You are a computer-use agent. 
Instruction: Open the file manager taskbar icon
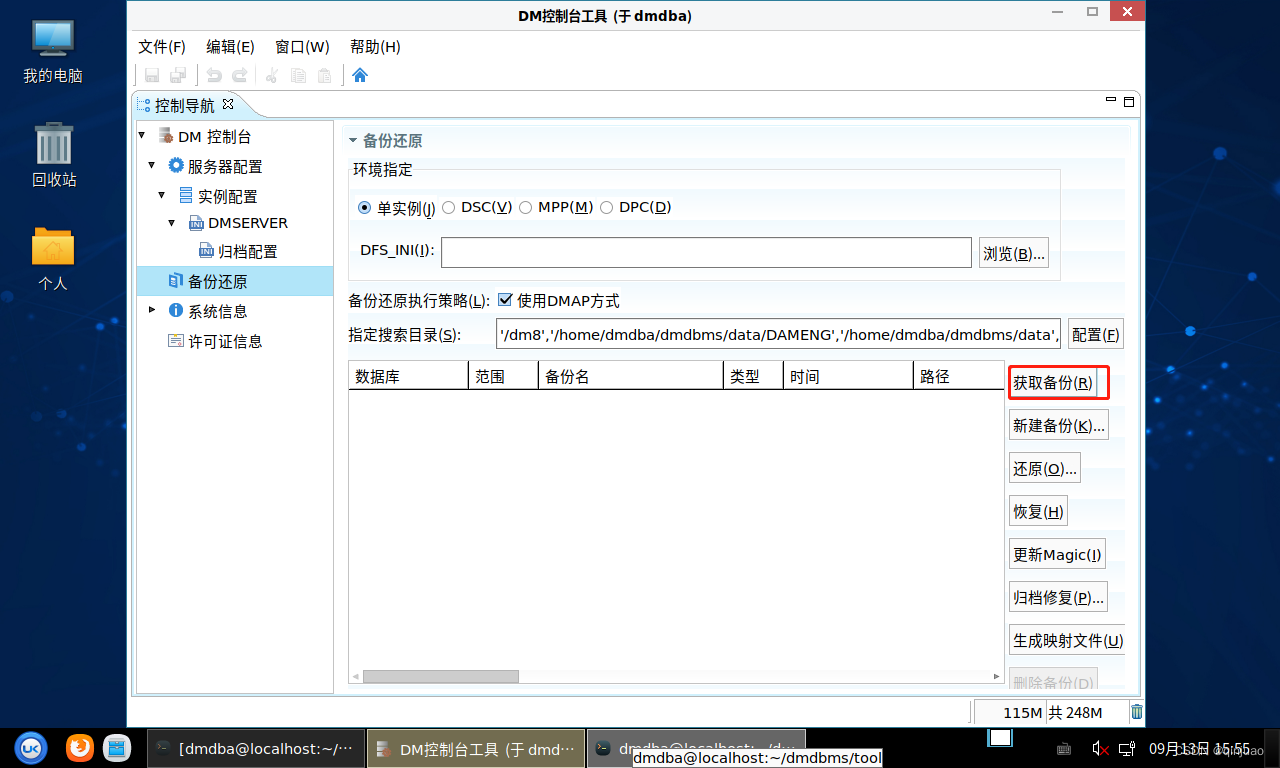(x=118, y=747)
